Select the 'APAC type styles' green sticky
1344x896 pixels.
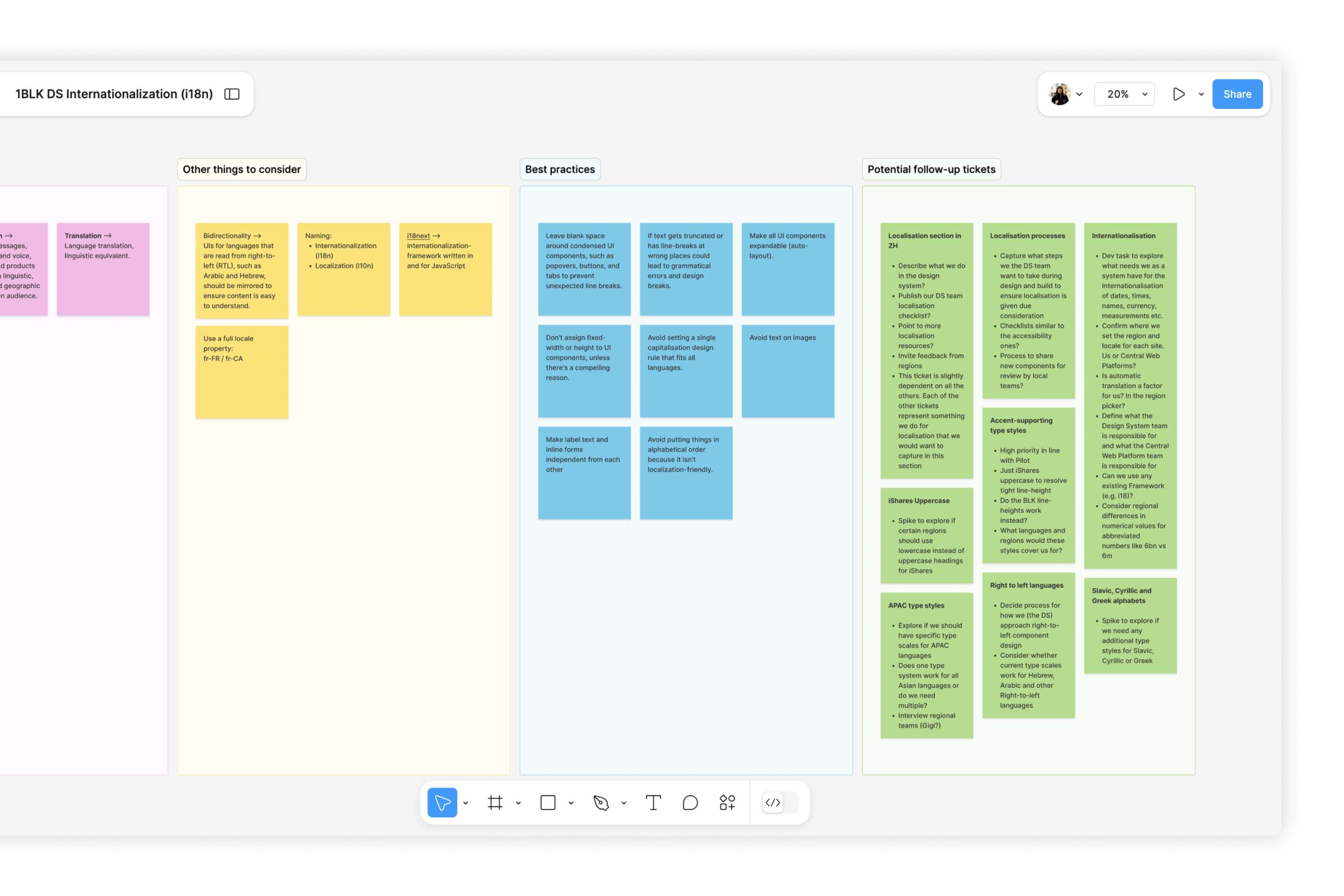click(926, 665)
